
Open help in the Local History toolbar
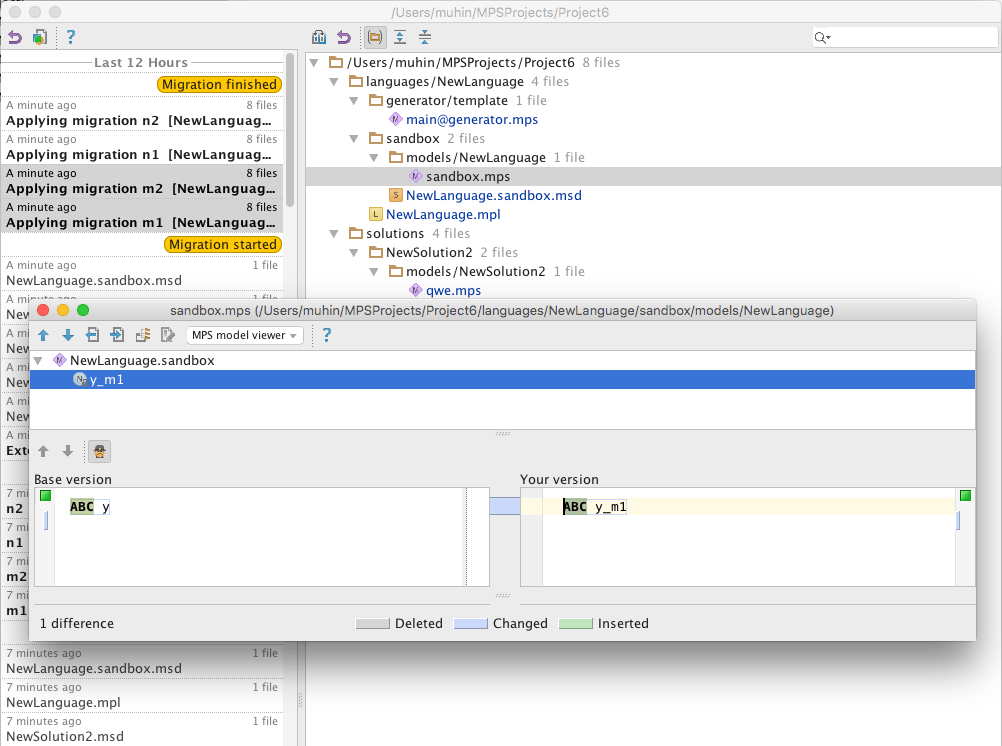(71, 38)
